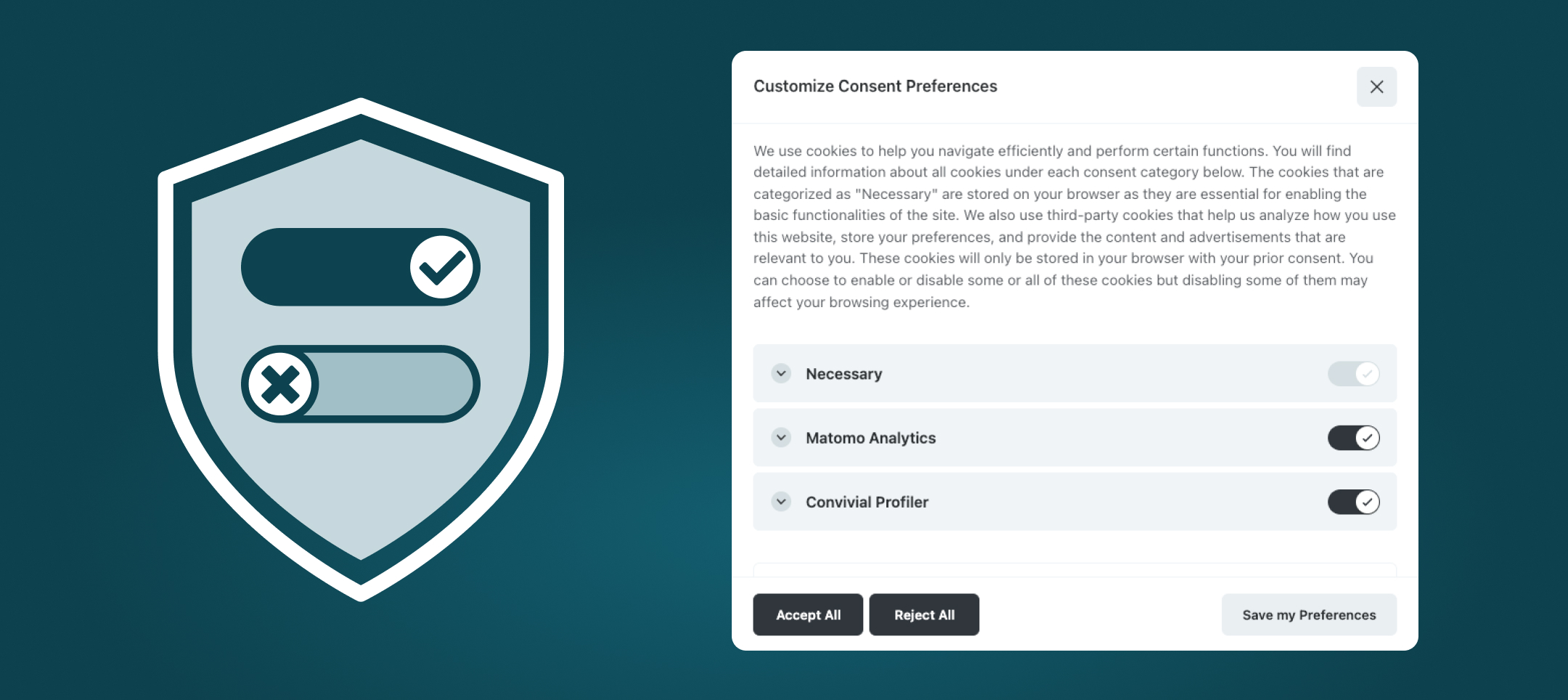The image size is (1568, 700).
Task: Click the chevron icon beside Necessary
Action: click(x=780, y=373)
